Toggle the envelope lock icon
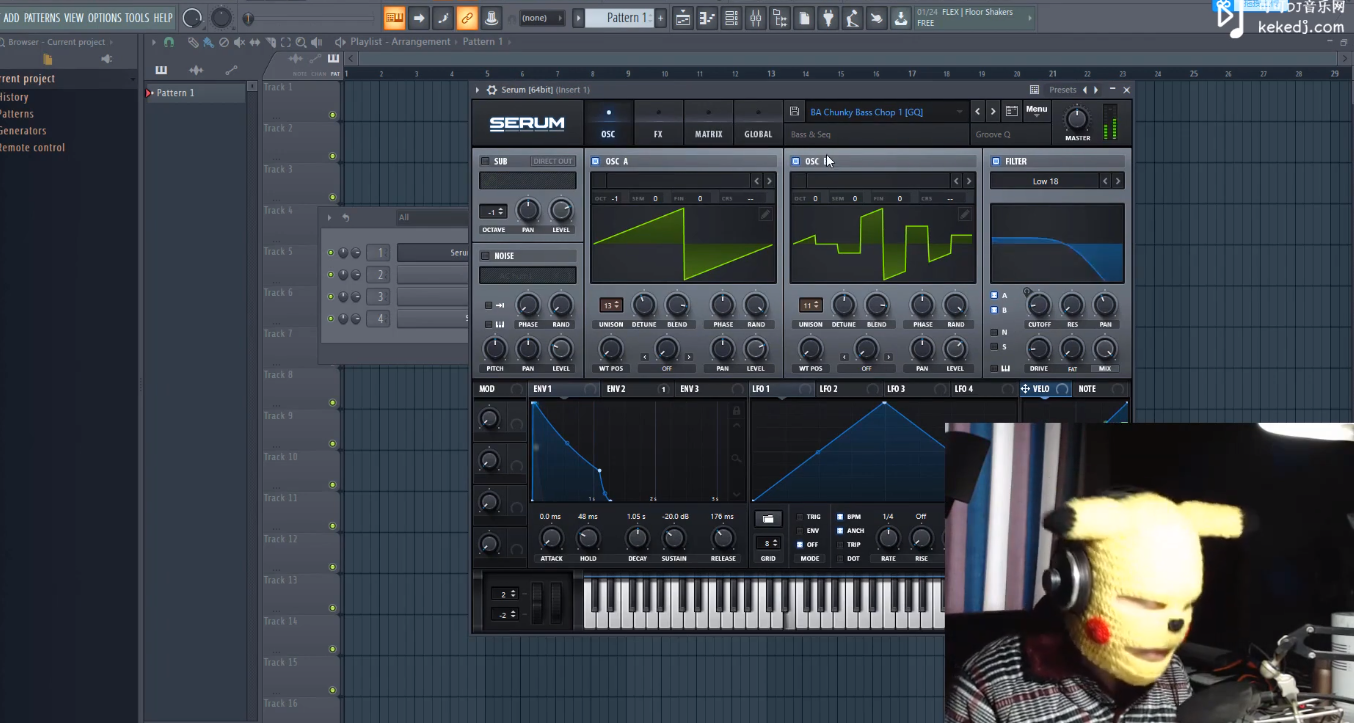 point(737,411)
